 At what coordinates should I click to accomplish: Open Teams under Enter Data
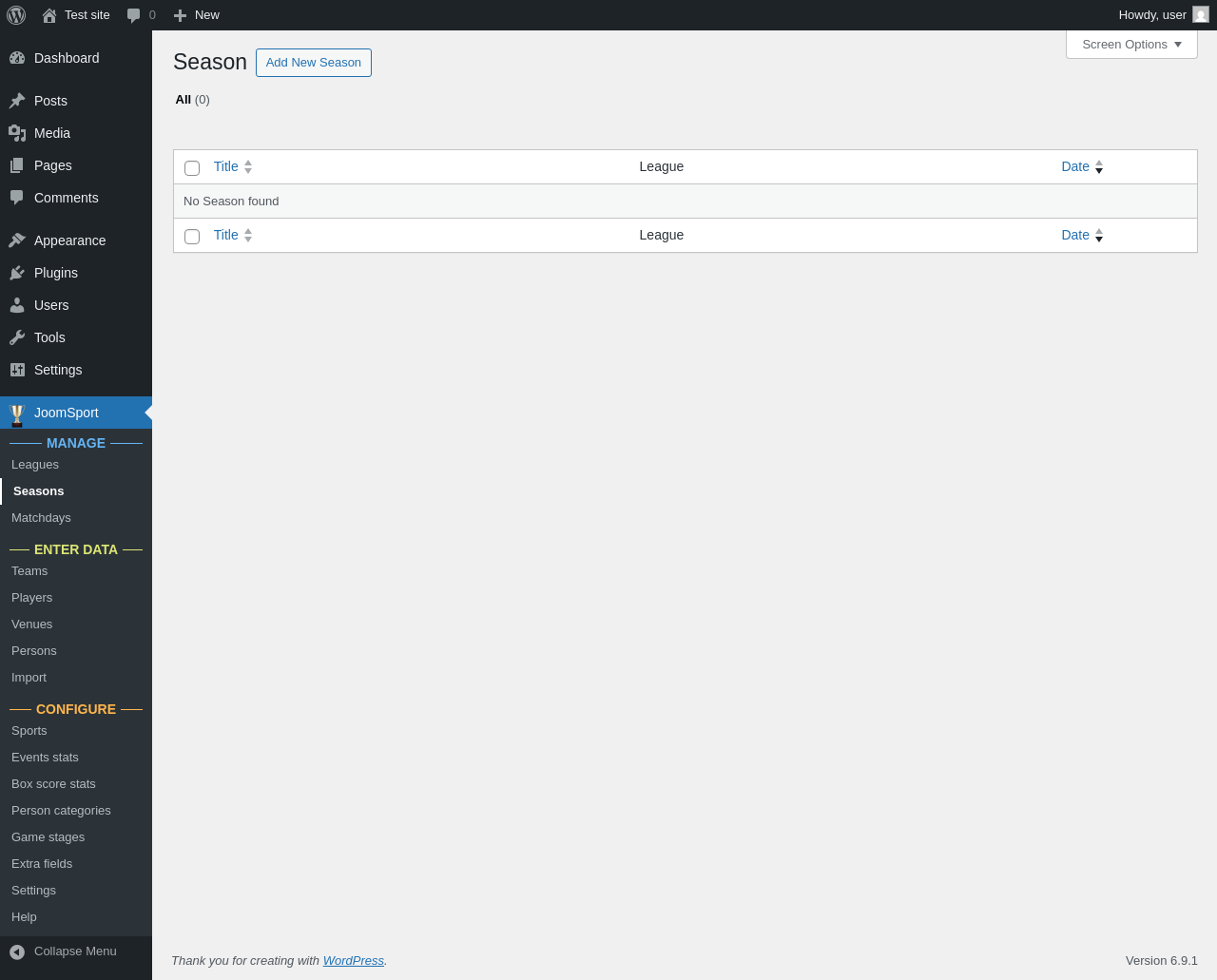29,571
